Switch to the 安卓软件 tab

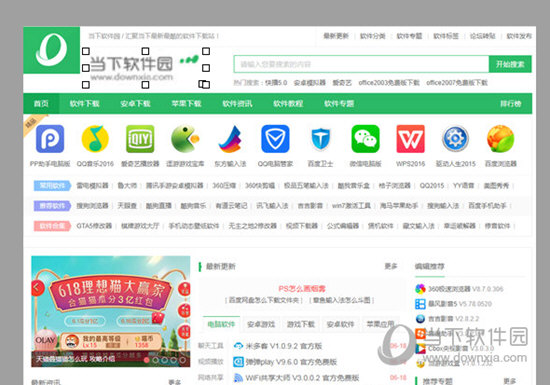pos(340,324)
